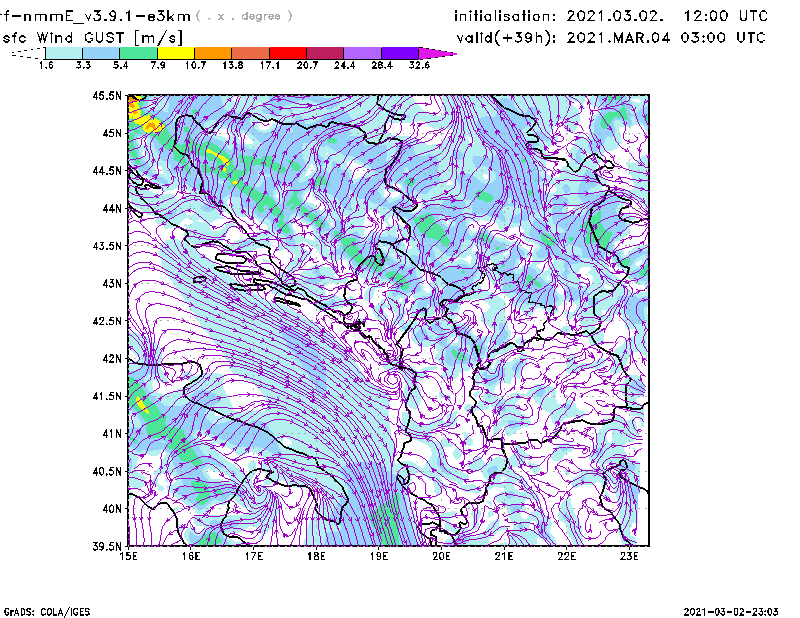800x618 pixels.
Task: Click the 22E longitude label
Action: [567, 556]
